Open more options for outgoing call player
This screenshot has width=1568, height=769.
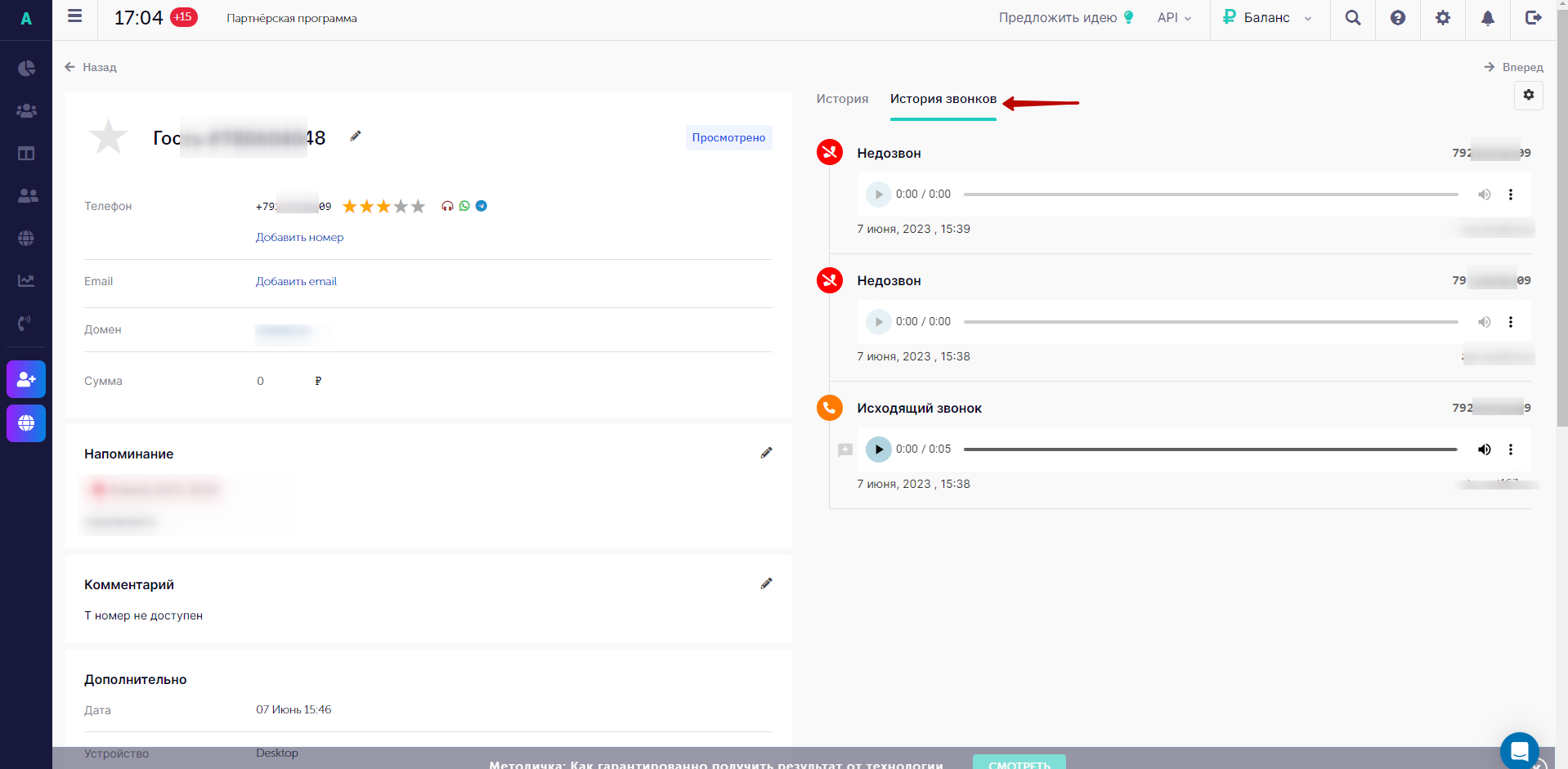coord(1511,449)
